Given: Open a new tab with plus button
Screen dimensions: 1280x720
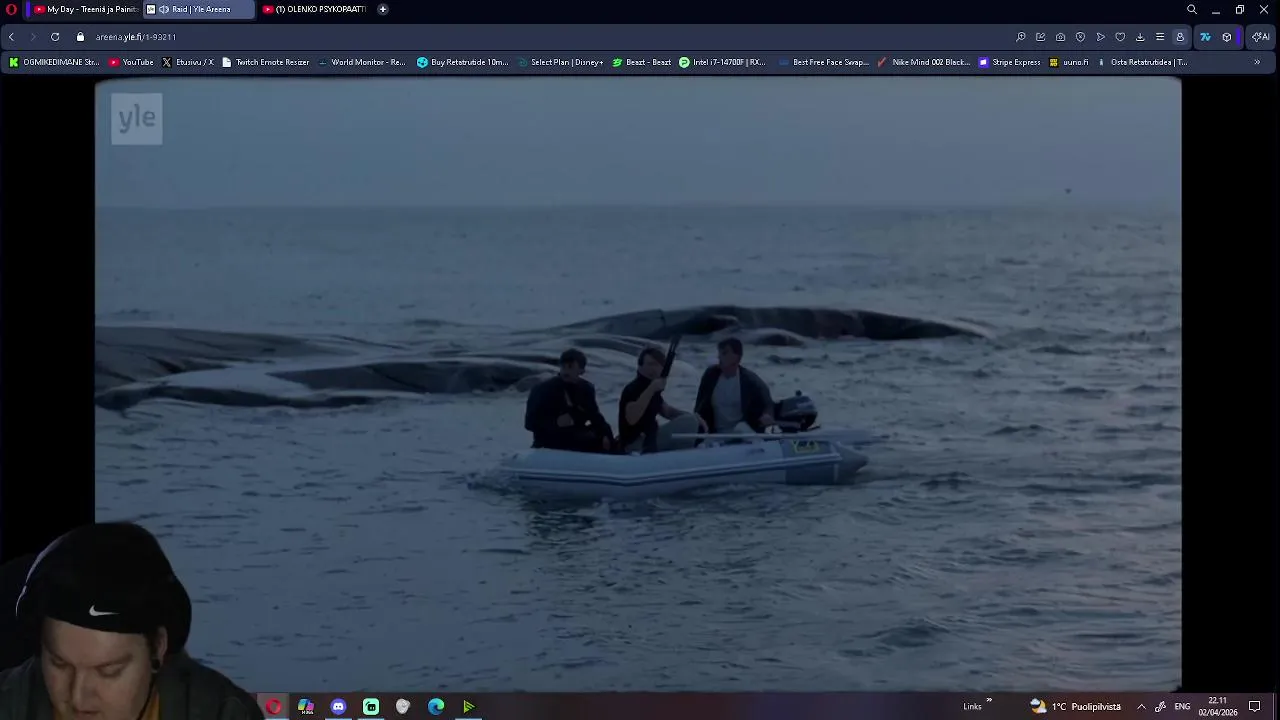Looking at the screenshot, I should 382,9.
